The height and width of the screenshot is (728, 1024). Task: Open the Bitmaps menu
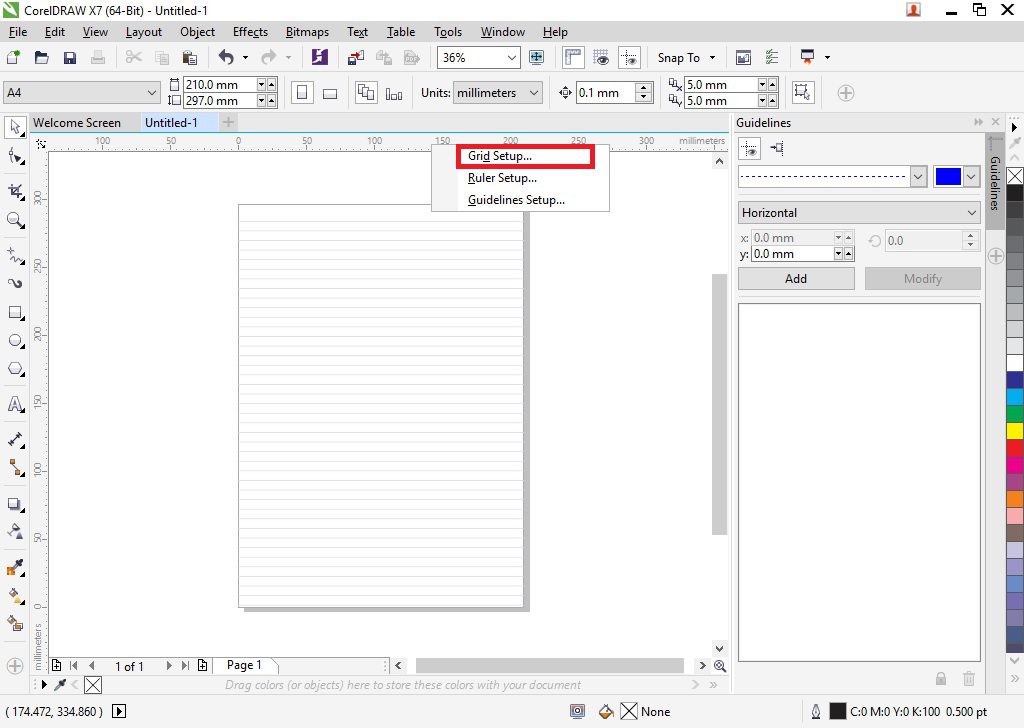[307, 32]
